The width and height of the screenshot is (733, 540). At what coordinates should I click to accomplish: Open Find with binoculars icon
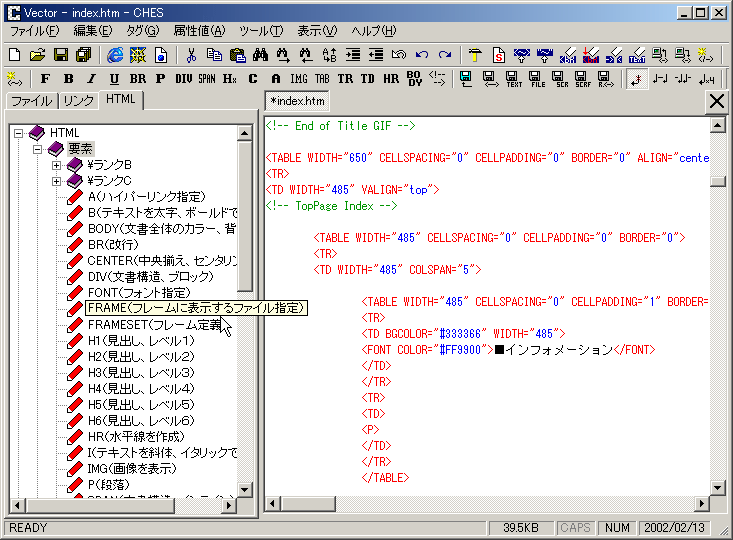(x=260, y=55)
